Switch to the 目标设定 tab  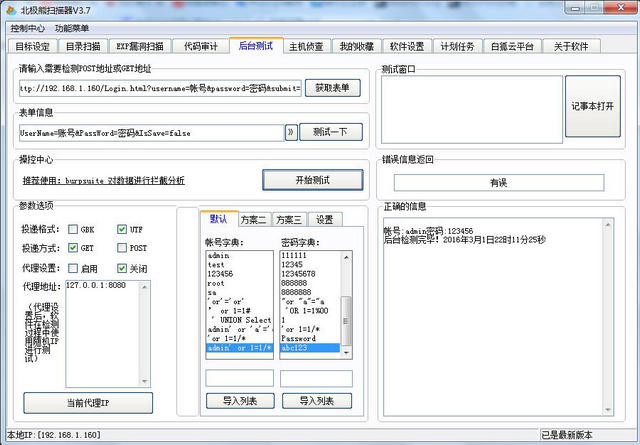[33, 47]
